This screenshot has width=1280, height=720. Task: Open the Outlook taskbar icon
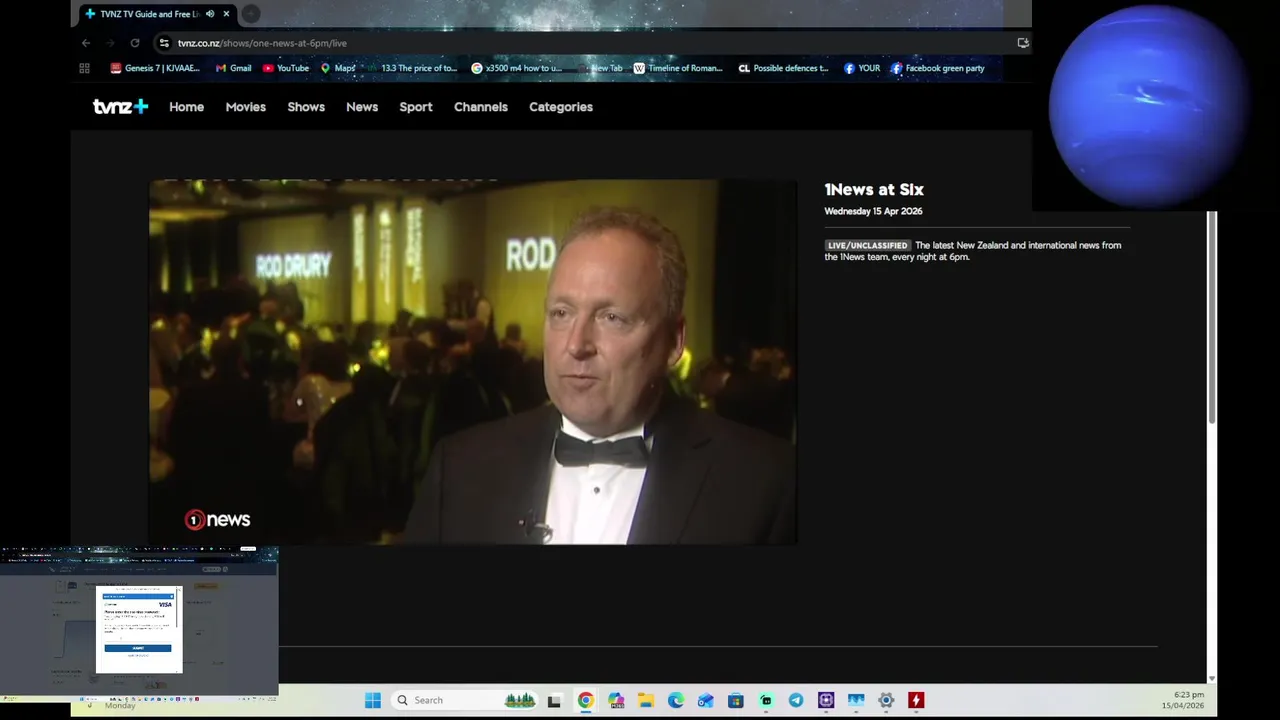(x=706, y=700)
